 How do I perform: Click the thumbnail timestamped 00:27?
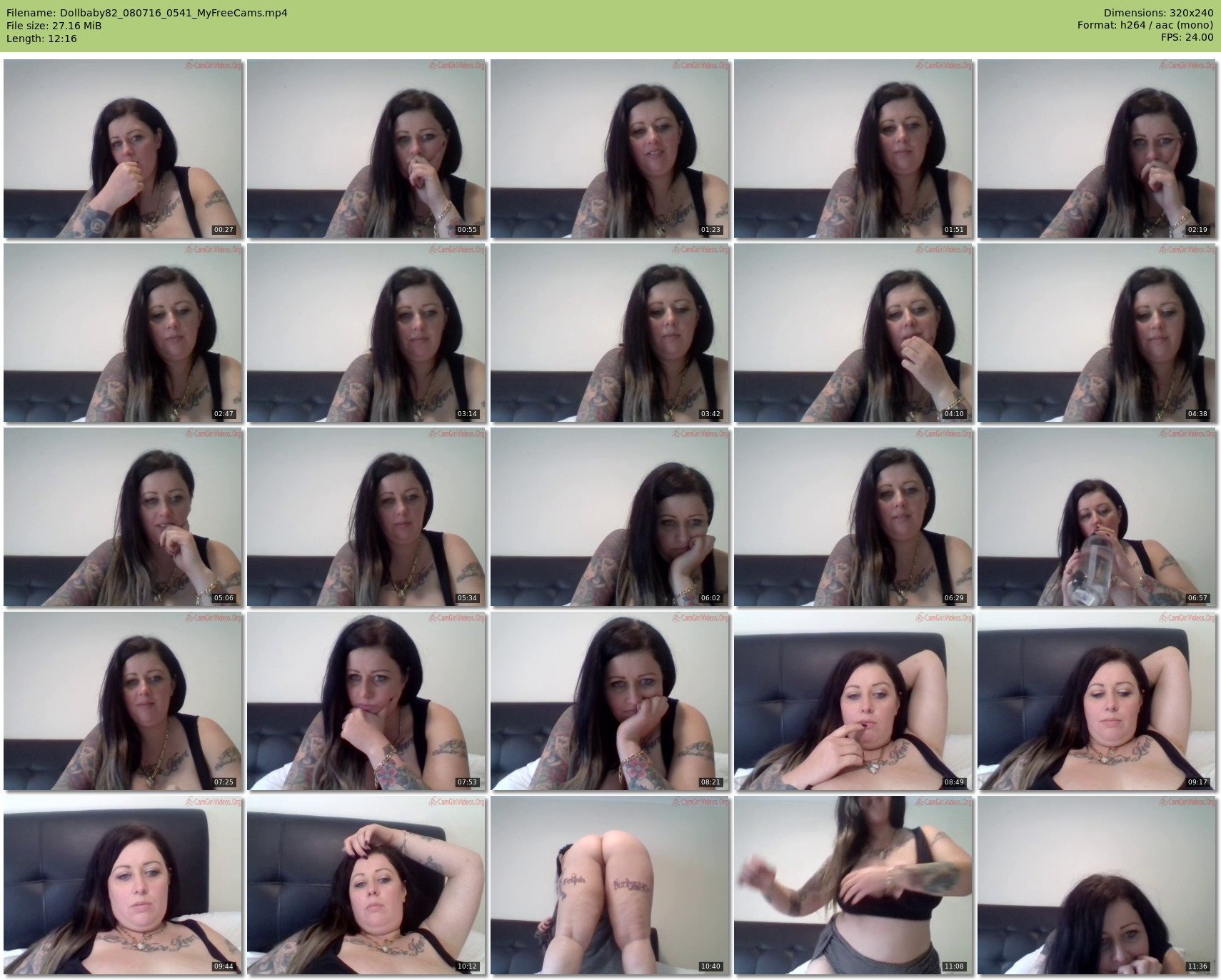[123, 148]
